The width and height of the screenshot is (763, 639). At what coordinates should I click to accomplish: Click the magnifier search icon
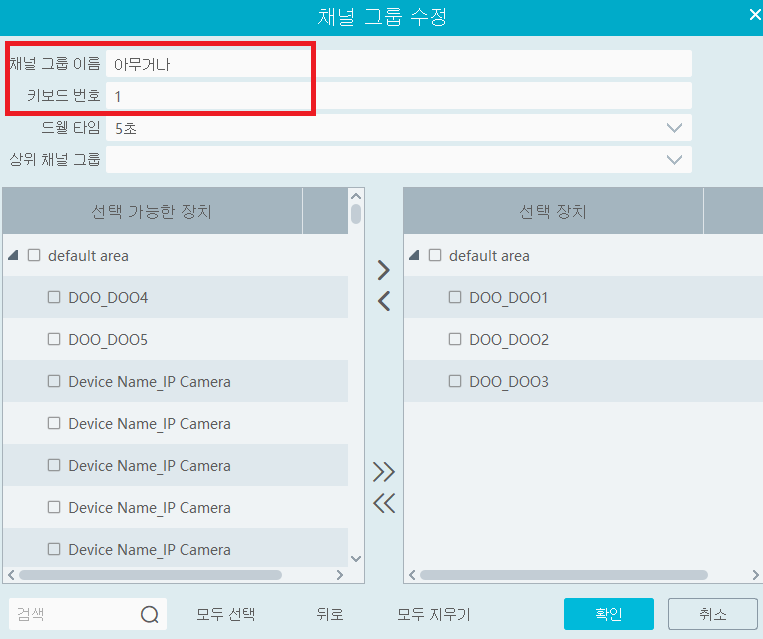click(150, 614)
